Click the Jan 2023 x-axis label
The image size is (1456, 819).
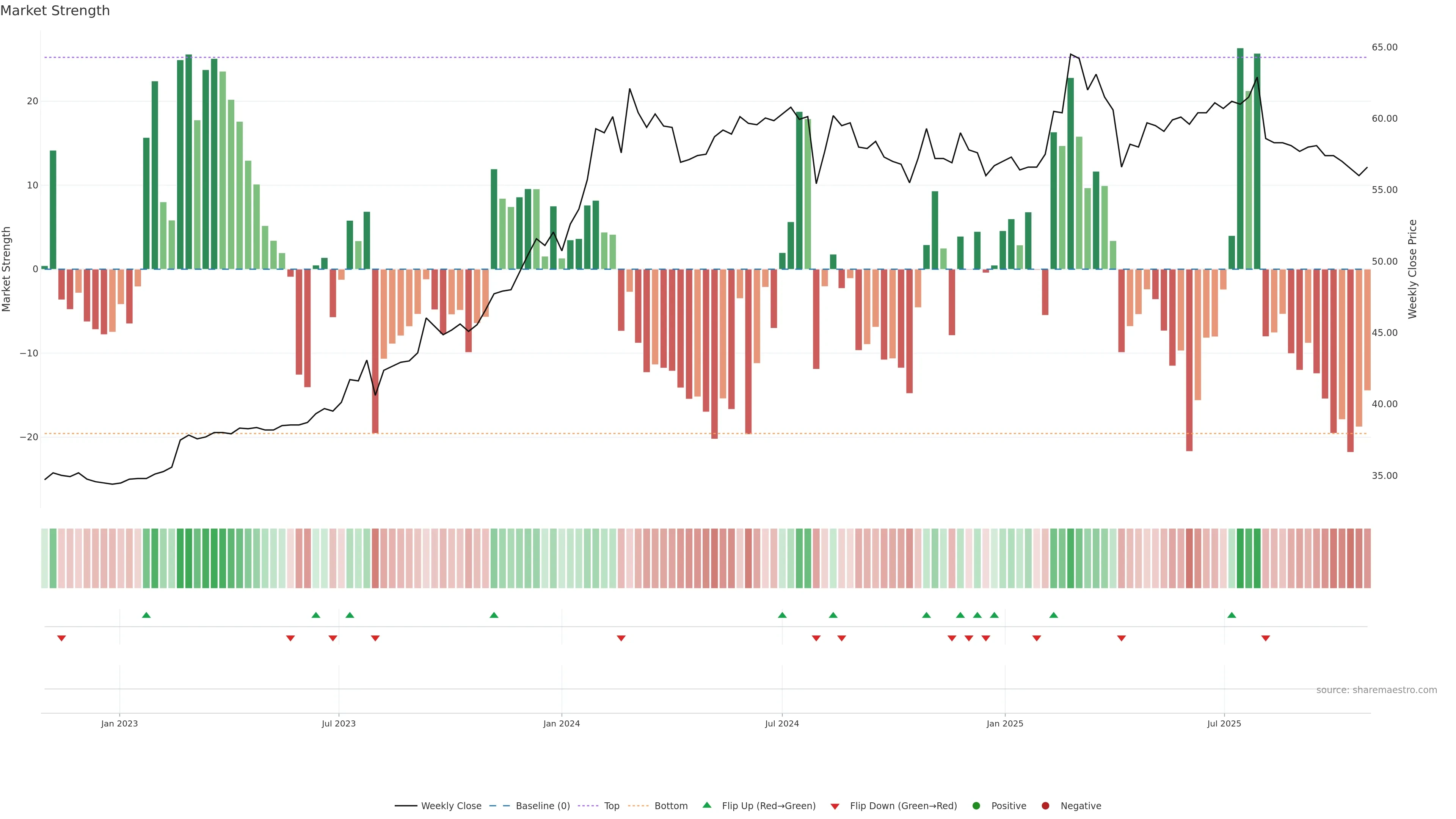pos(119,723)
